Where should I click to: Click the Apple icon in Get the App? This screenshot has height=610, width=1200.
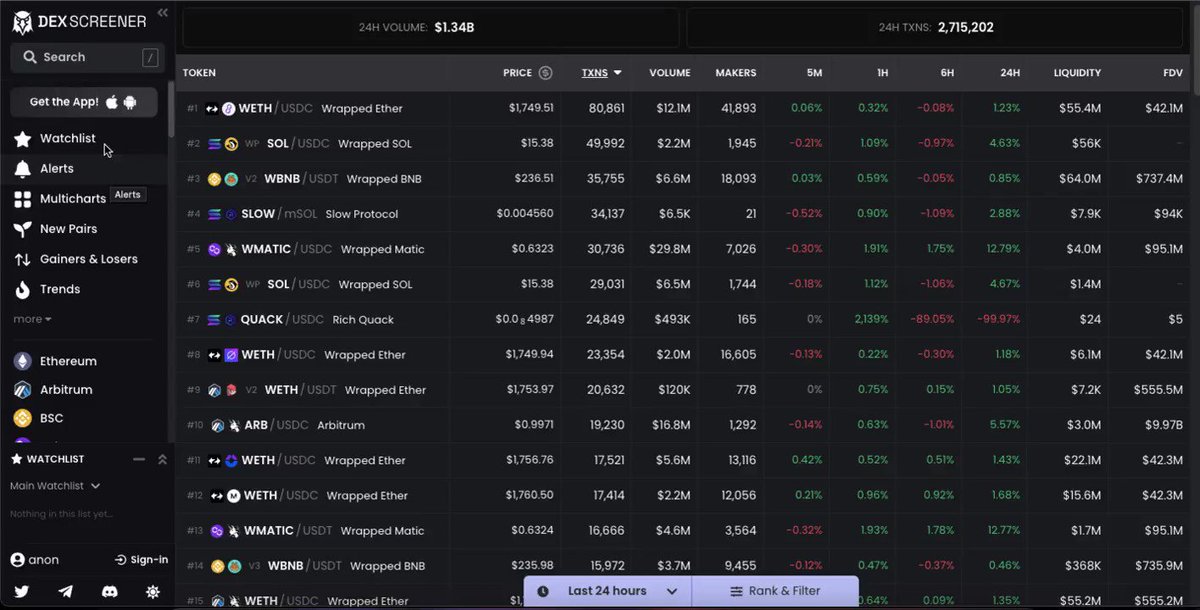point(113,101)
